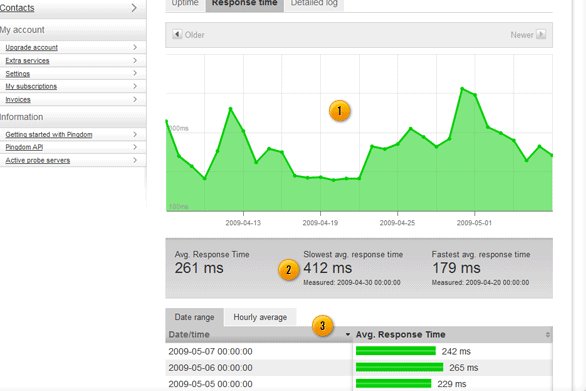
Task: Click the 265 ms response bar
Action: click(x=400, y=367)
